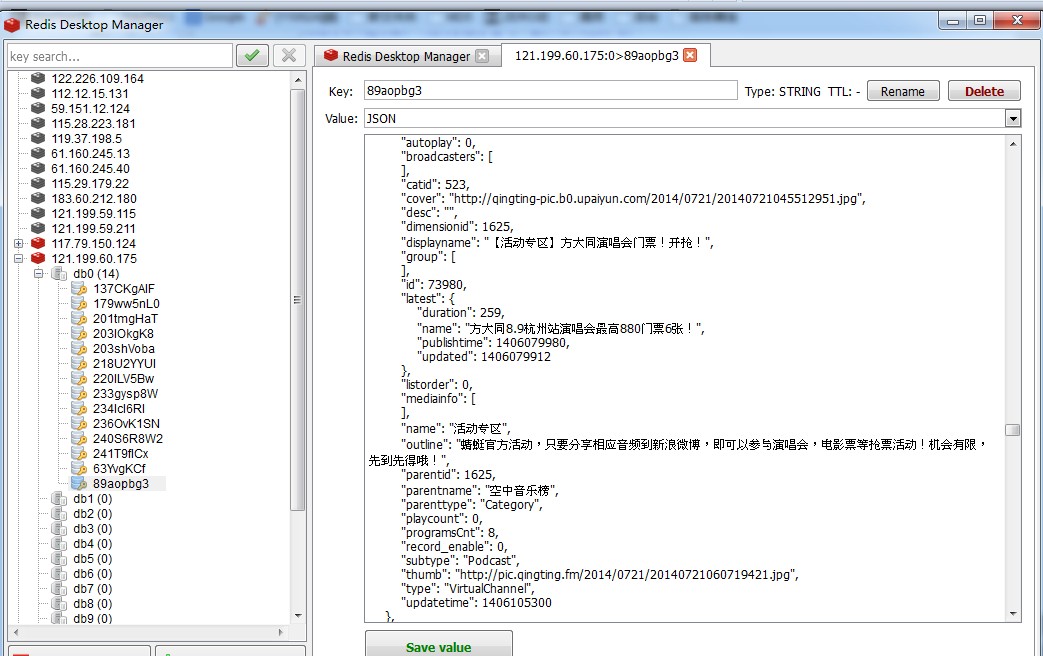The image size is (1043, 656).
Task: Select server icon for 119.37.198.5
Action: [38, 138]
